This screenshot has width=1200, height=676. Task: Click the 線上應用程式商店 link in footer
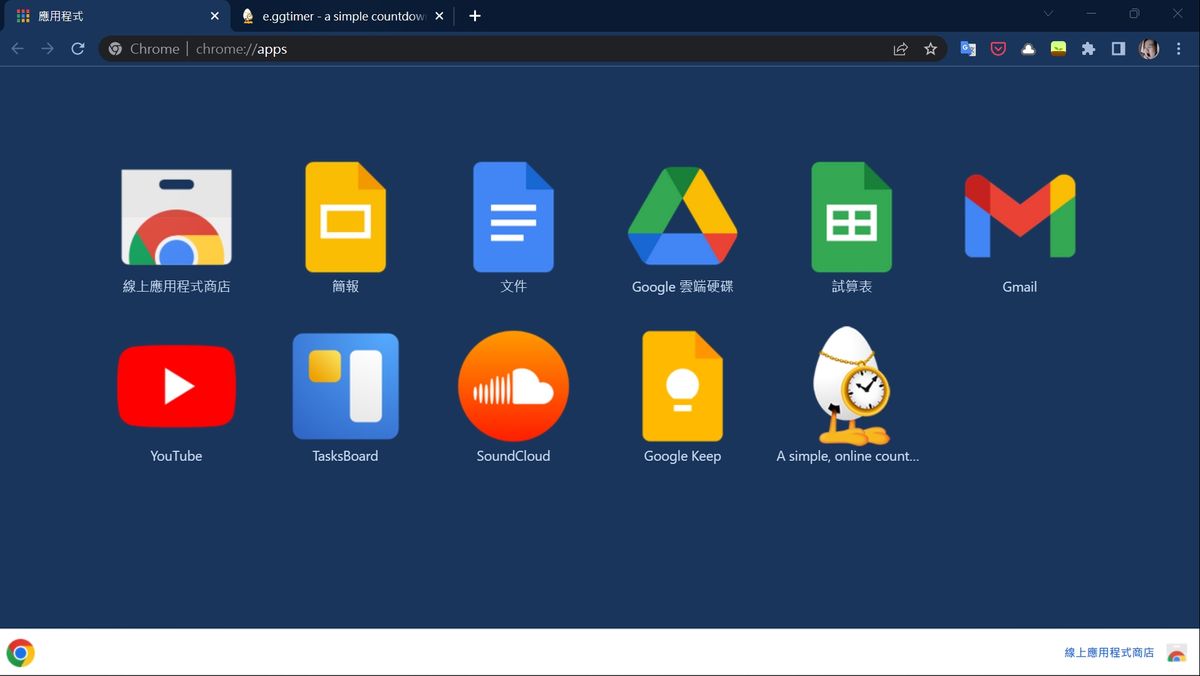[x=1109, y=652]
